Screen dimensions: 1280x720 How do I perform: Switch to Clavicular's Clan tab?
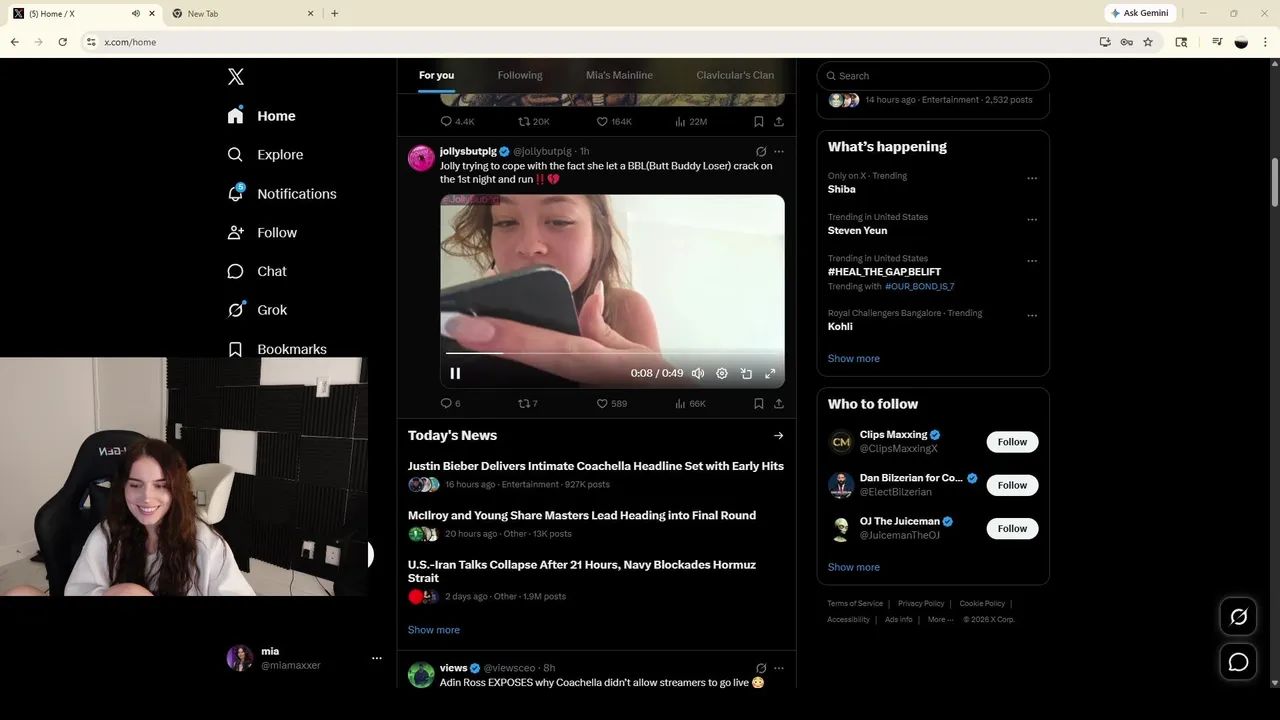735,75
